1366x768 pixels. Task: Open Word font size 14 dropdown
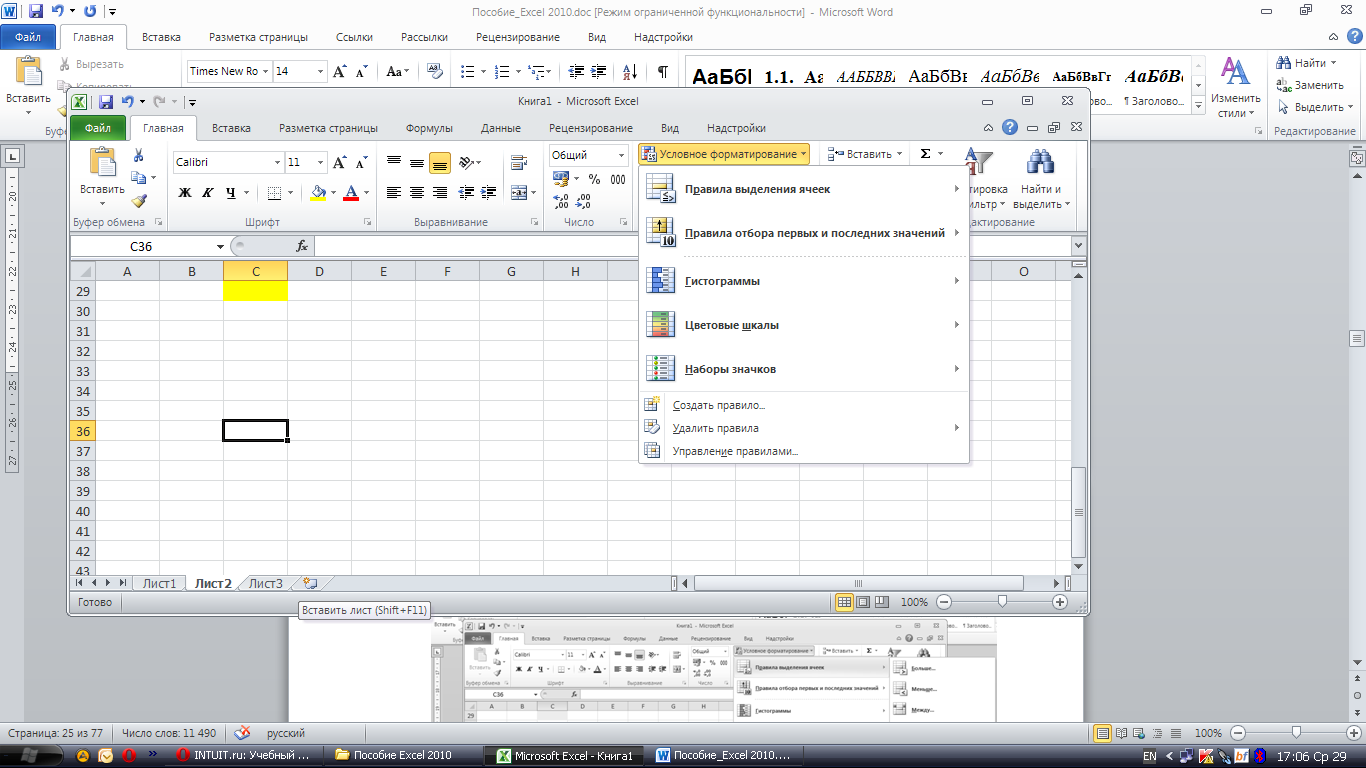[x=320, y=71]
